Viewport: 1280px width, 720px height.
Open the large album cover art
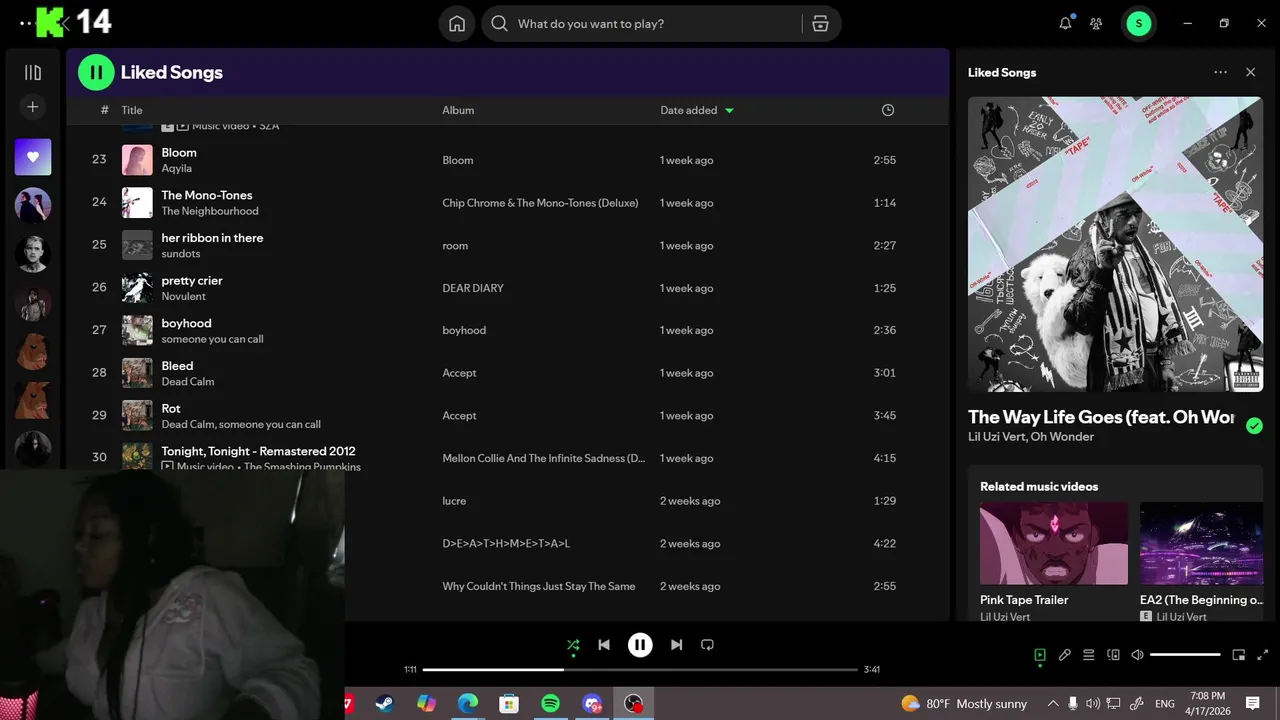pos(1115,244)
